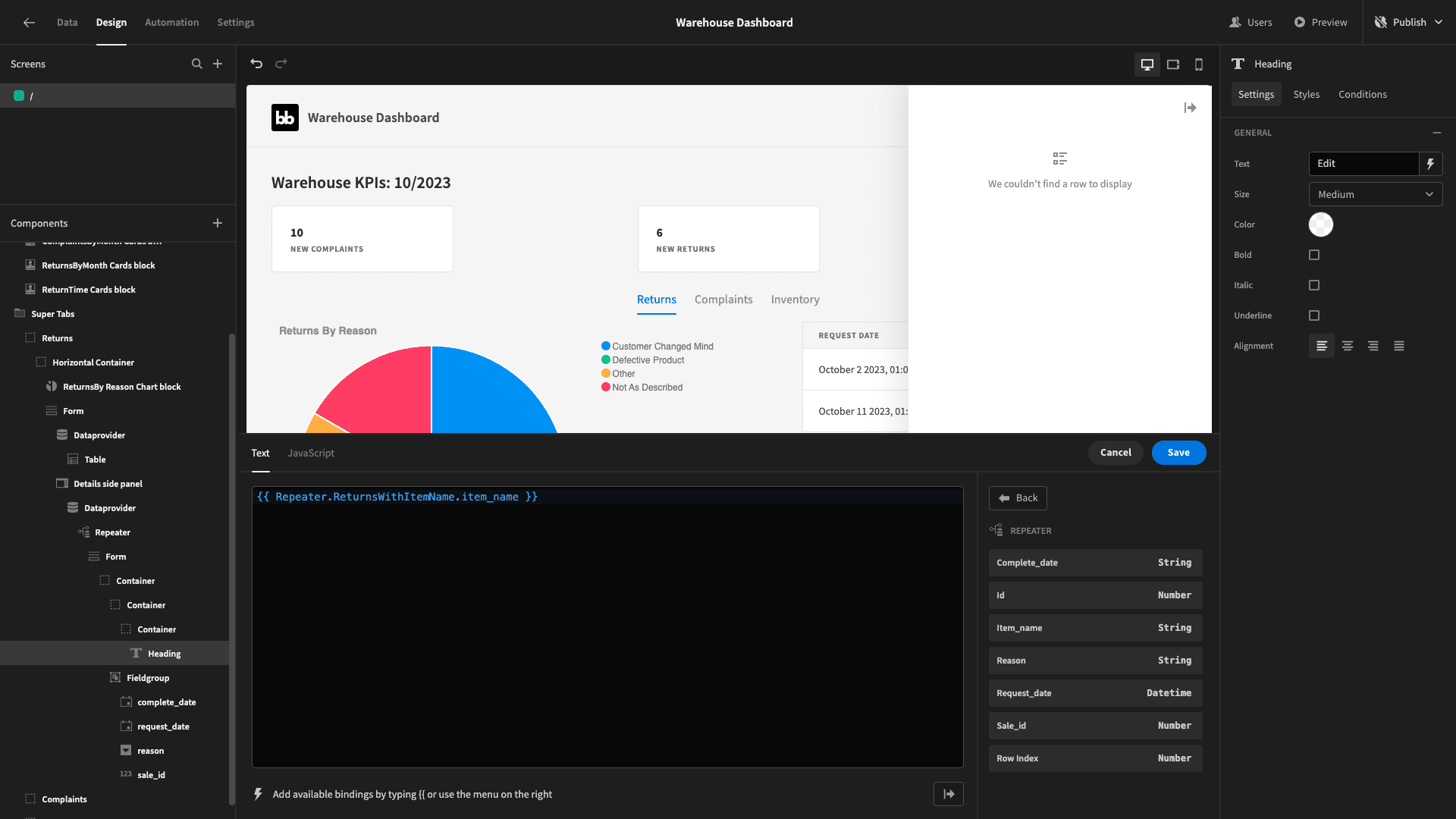The height and width of the screenshot is (819, 1456).
Task: Select Repeater in component tree
Action: [112, 532]
